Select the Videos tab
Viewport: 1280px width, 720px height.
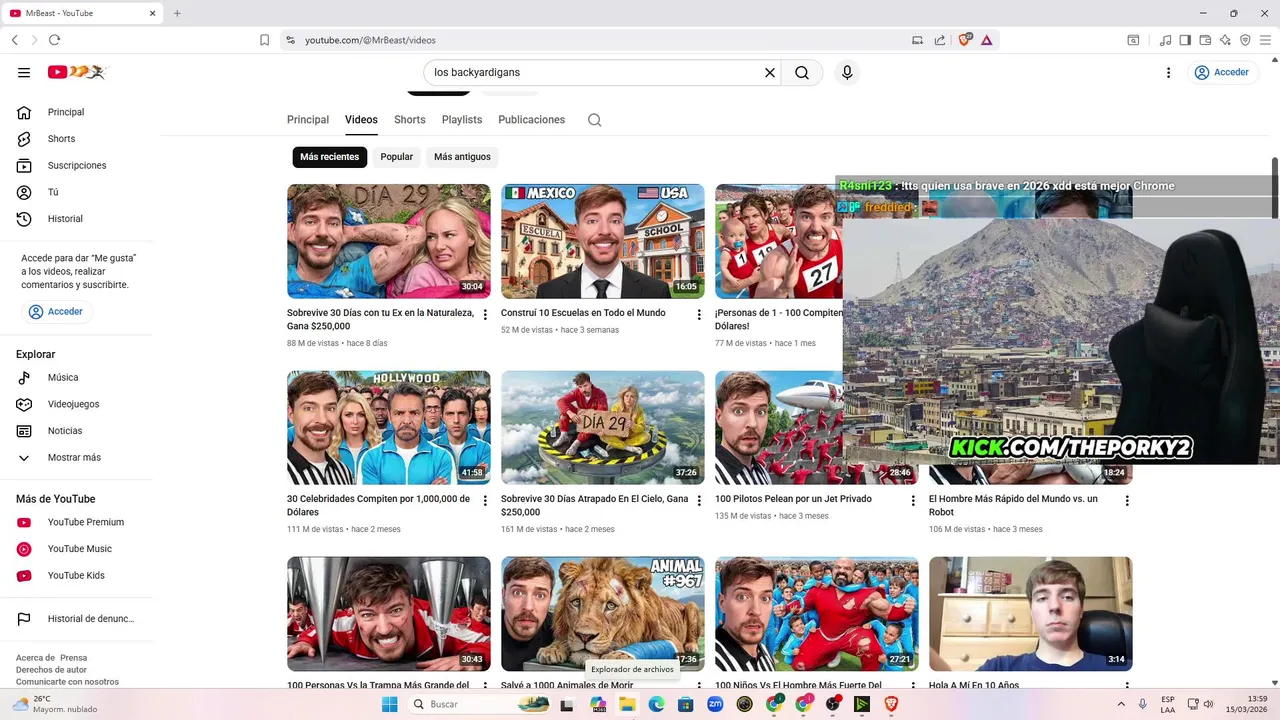click(361, 120)
